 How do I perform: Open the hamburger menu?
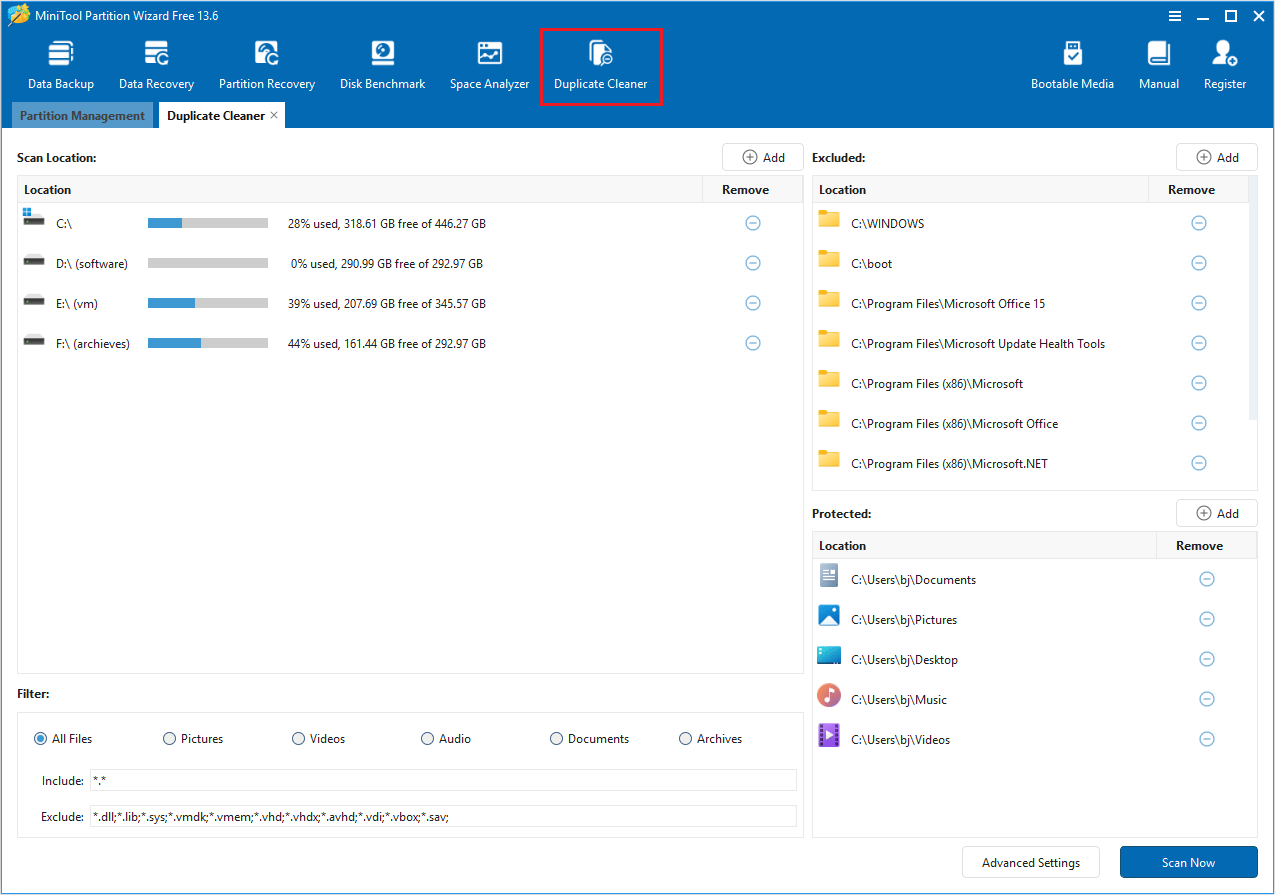coord(1173,15)
